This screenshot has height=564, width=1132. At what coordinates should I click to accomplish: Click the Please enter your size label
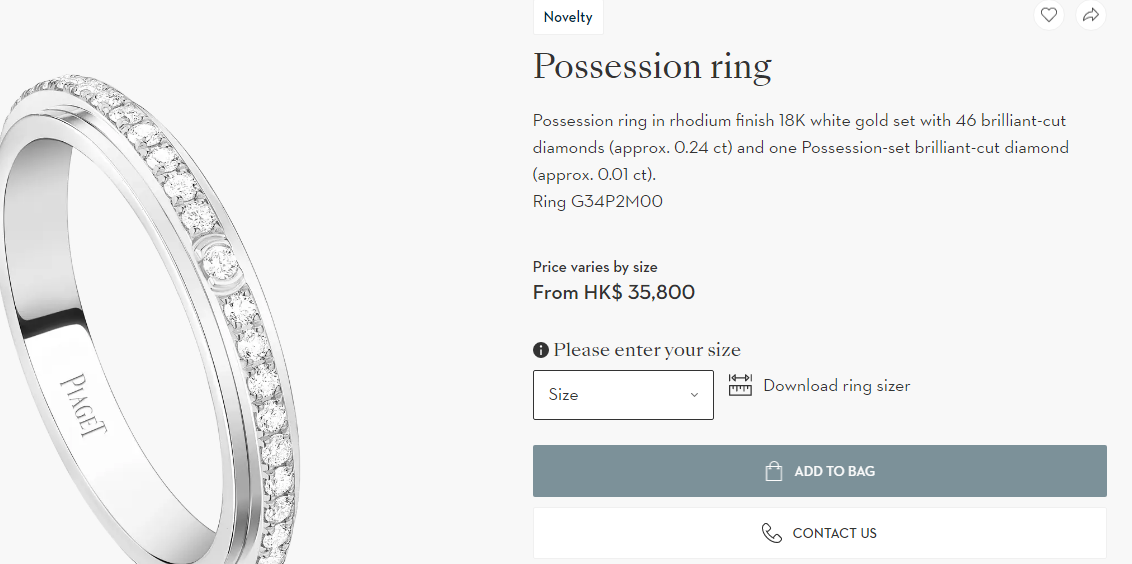(647, 350)
